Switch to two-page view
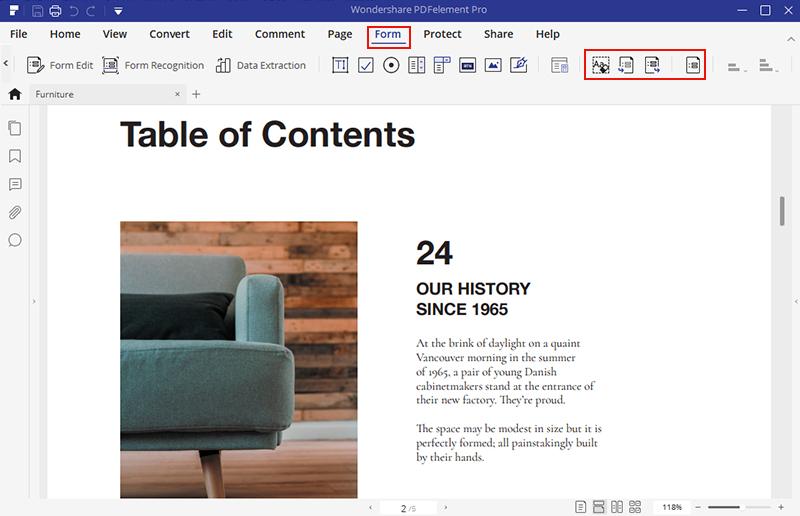Screen dimensions: 800x516 pyautogui.click(x=616, y=507)
